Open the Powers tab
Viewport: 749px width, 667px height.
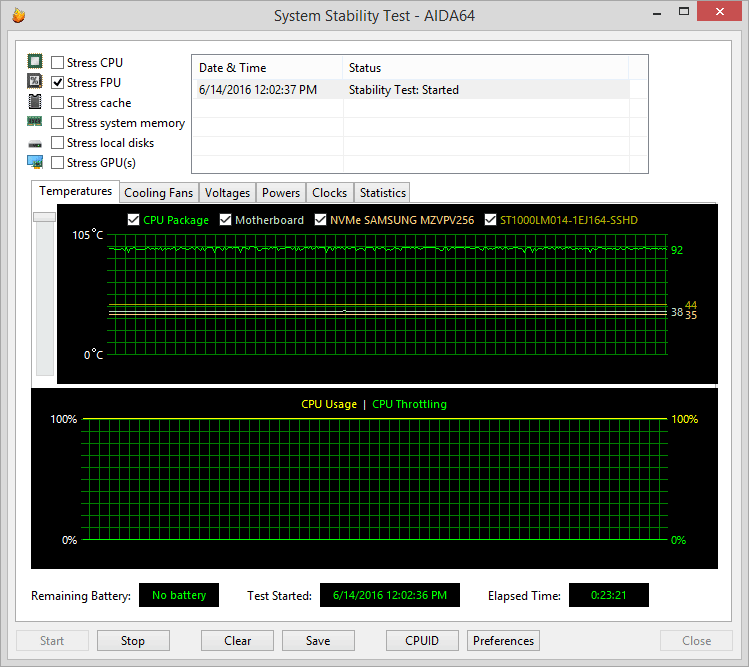[281, 193]
